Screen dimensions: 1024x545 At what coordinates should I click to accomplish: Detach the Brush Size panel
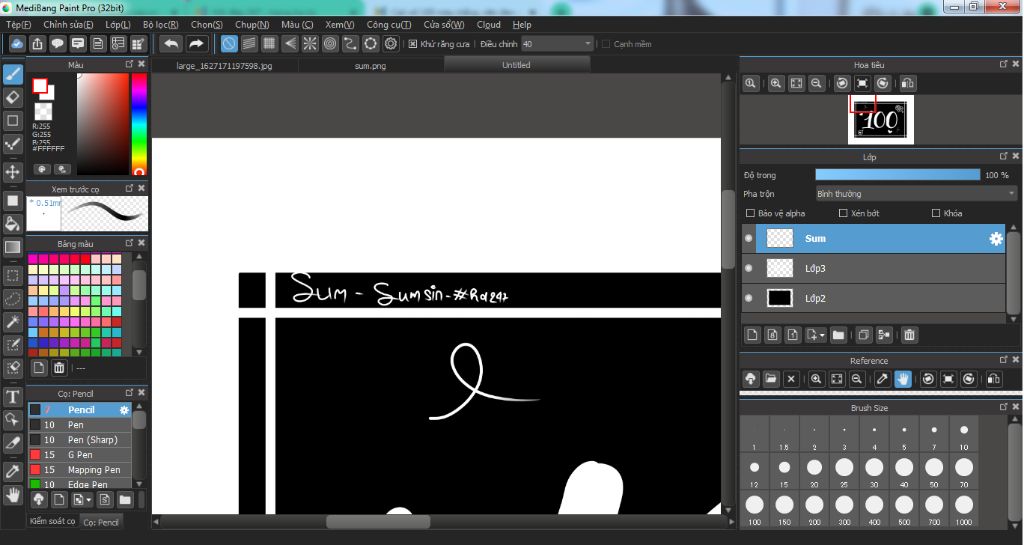pyautogui.click(x=1003, y=407)
